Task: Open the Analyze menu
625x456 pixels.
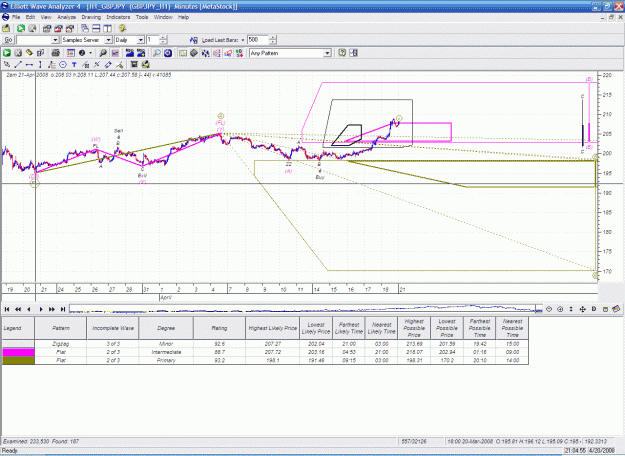Action: pos(67,17)
